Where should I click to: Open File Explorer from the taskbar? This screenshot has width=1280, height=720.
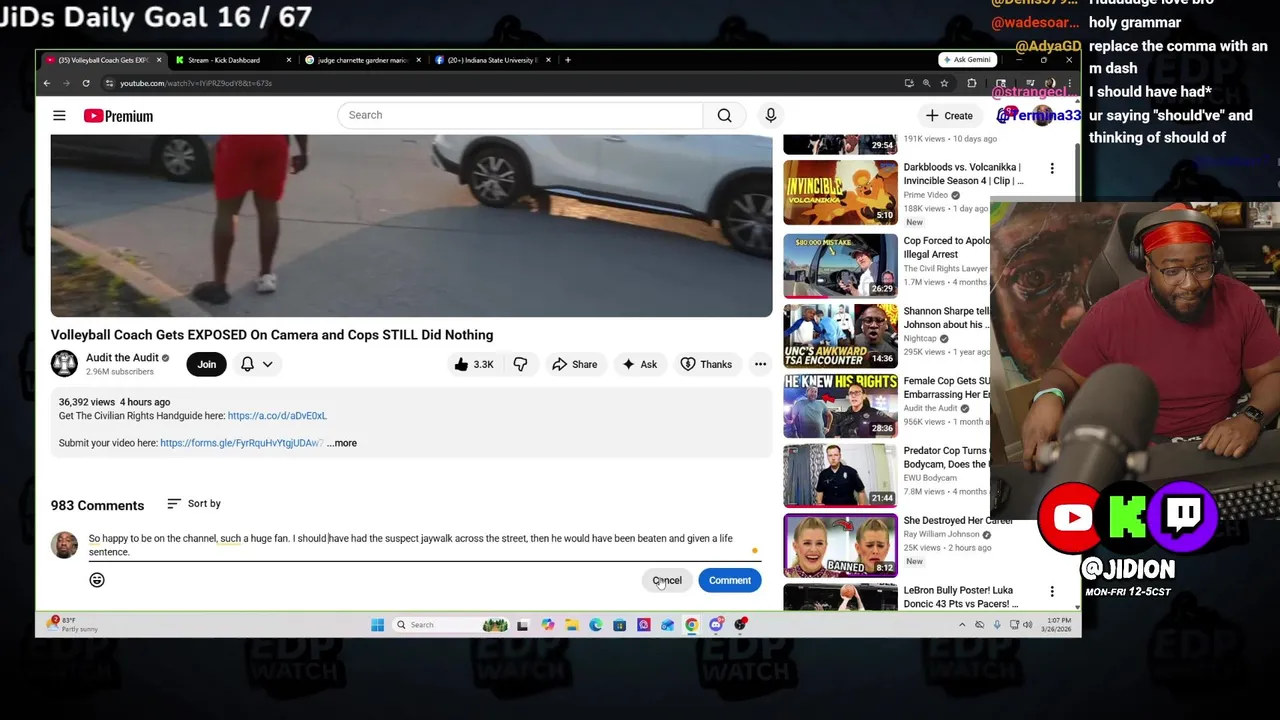point(571,625)
